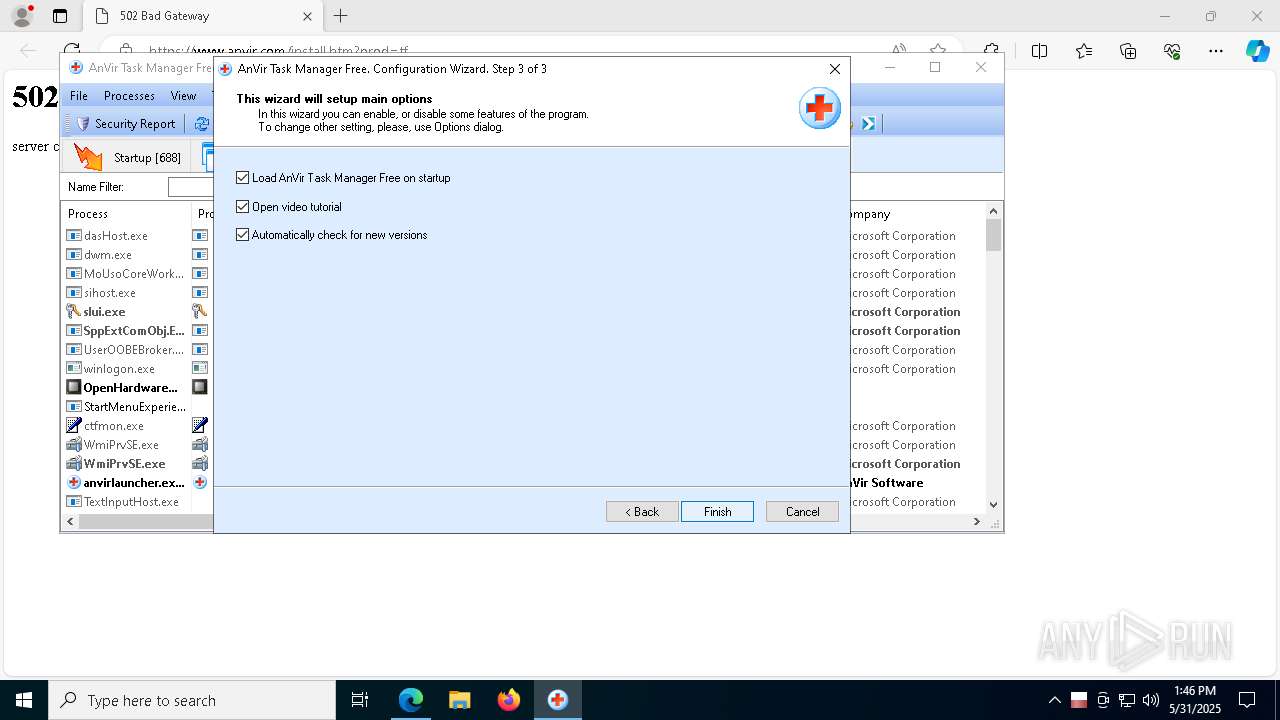Image resolution: width=1280 pixels, height=720 pixels.
Task: Select the OpenHardware... process row
Action: 127,388
